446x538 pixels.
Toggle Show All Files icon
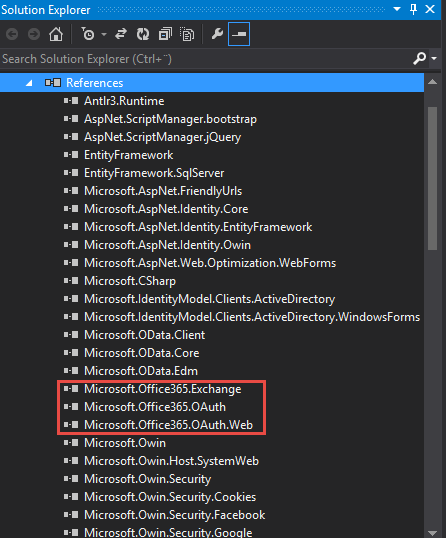[187, 34]
